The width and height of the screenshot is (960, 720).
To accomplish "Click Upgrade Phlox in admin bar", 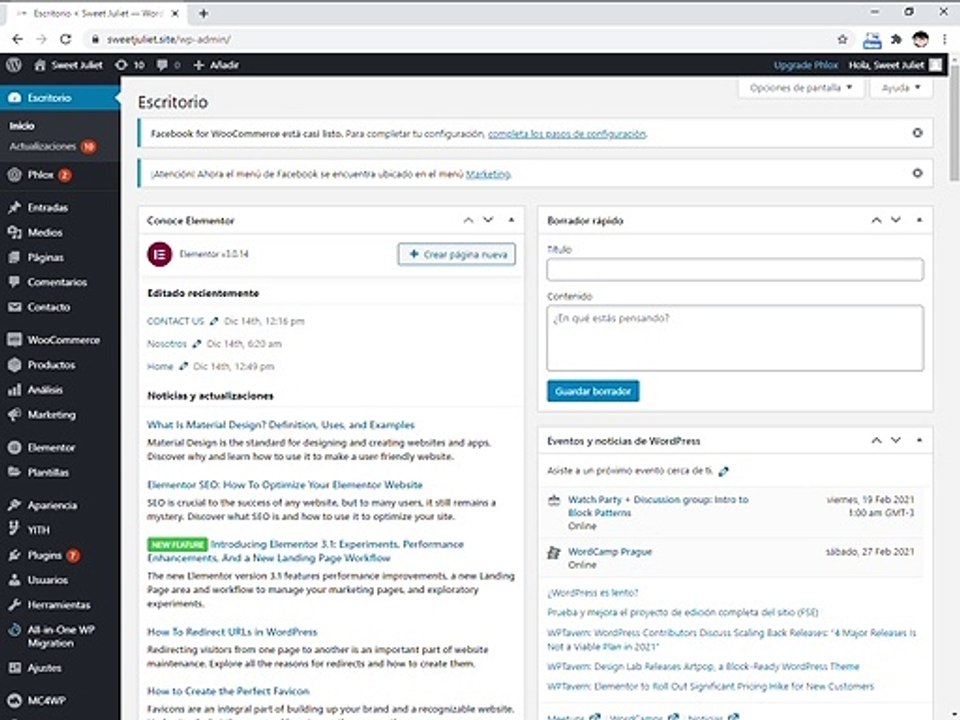I will 806,65.
